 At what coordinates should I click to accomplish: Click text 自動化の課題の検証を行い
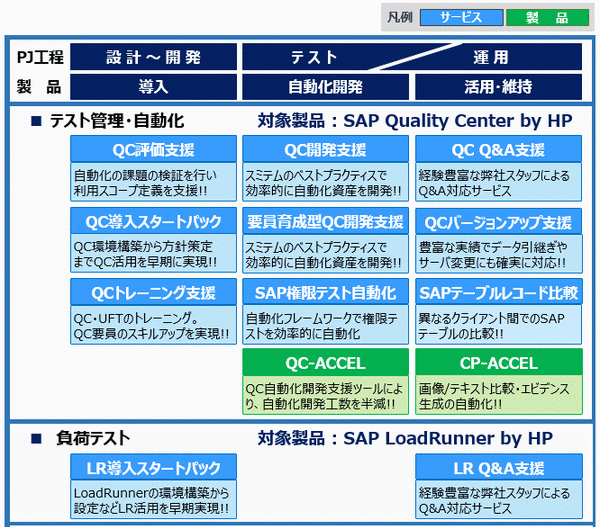click(x=145, y=175)
